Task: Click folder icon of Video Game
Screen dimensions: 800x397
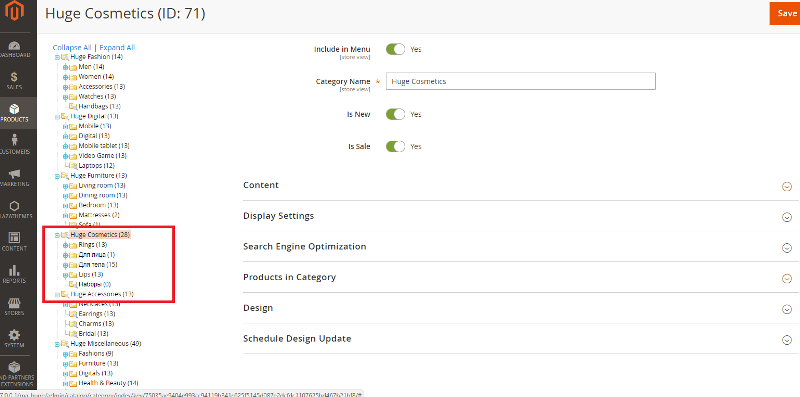Action: point(73,156)
